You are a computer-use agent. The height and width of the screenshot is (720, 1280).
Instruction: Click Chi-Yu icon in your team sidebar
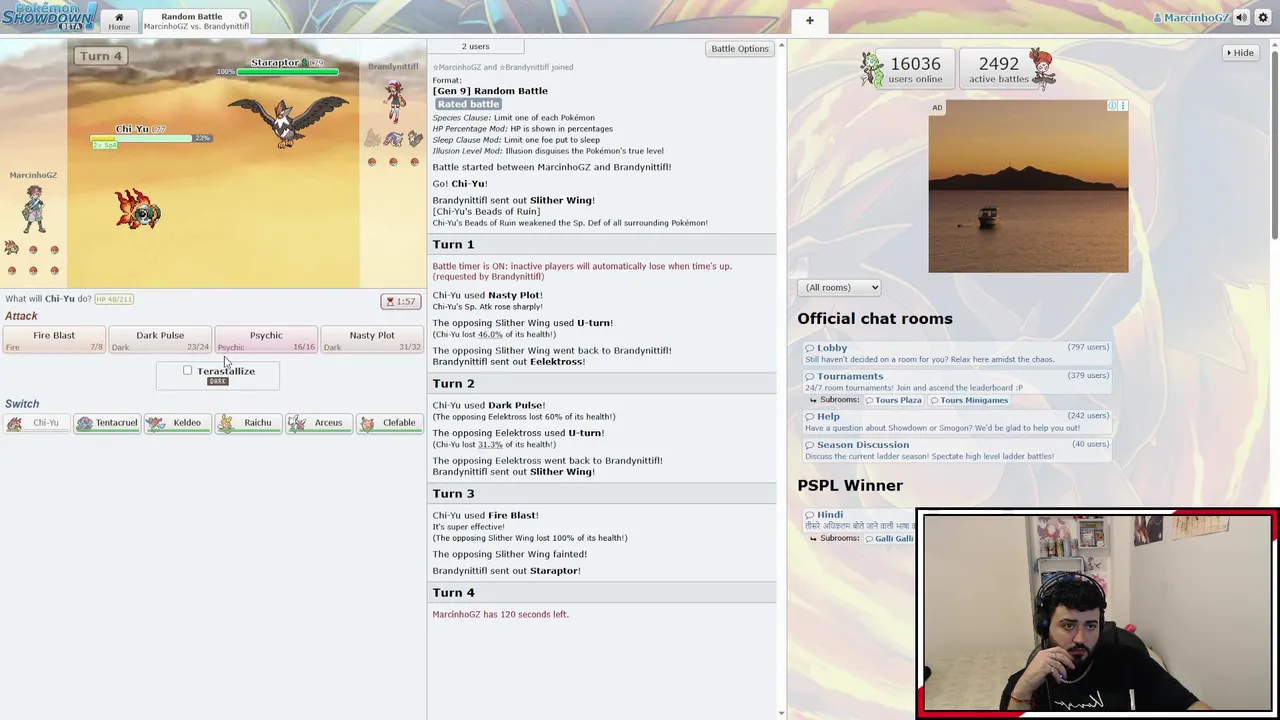point(12,247)
